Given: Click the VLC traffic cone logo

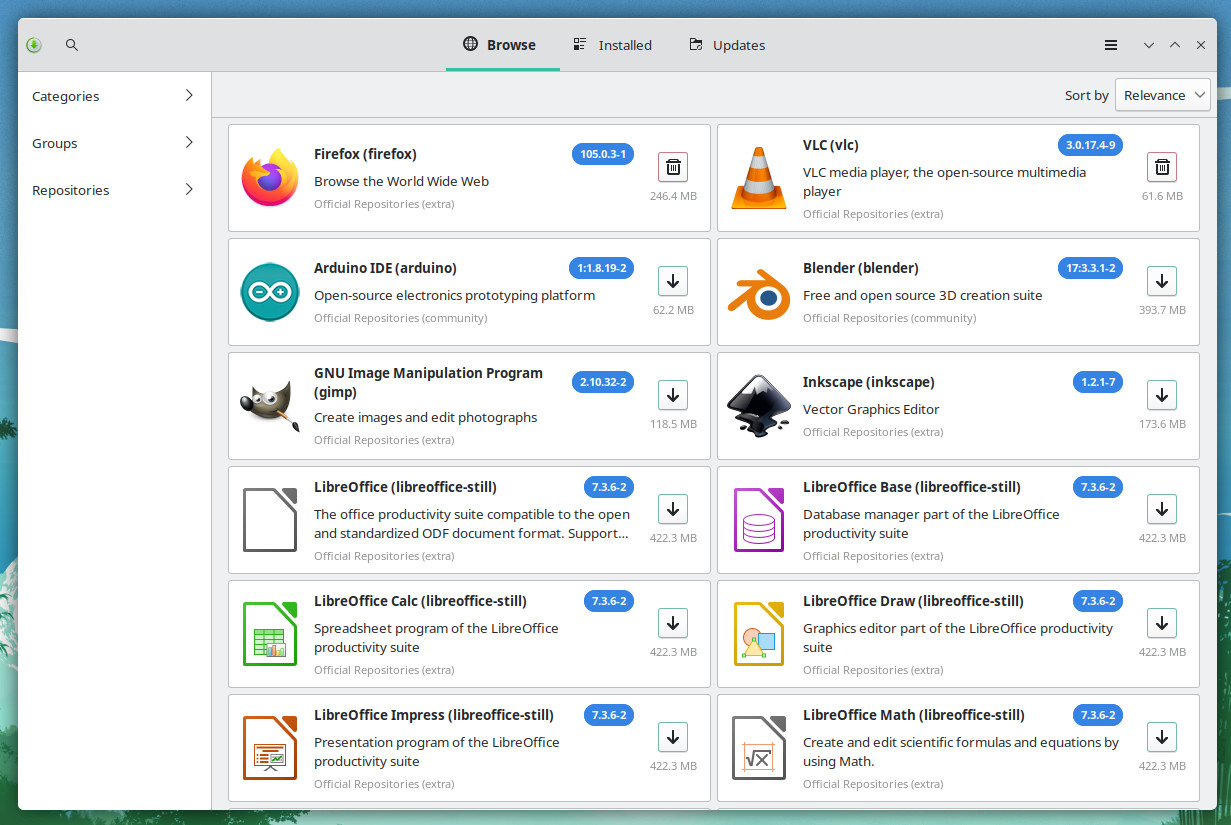Looking at the screenshot, I should tap(759, 178).
